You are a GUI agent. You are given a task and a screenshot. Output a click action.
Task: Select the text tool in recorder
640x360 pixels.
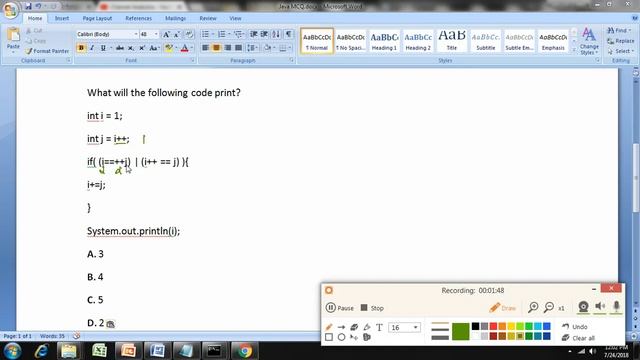[379, 327]
